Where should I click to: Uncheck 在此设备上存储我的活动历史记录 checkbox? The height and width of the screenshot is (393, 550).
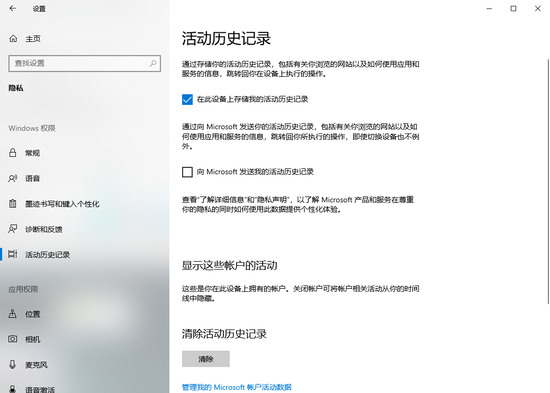tap(187, 99)
